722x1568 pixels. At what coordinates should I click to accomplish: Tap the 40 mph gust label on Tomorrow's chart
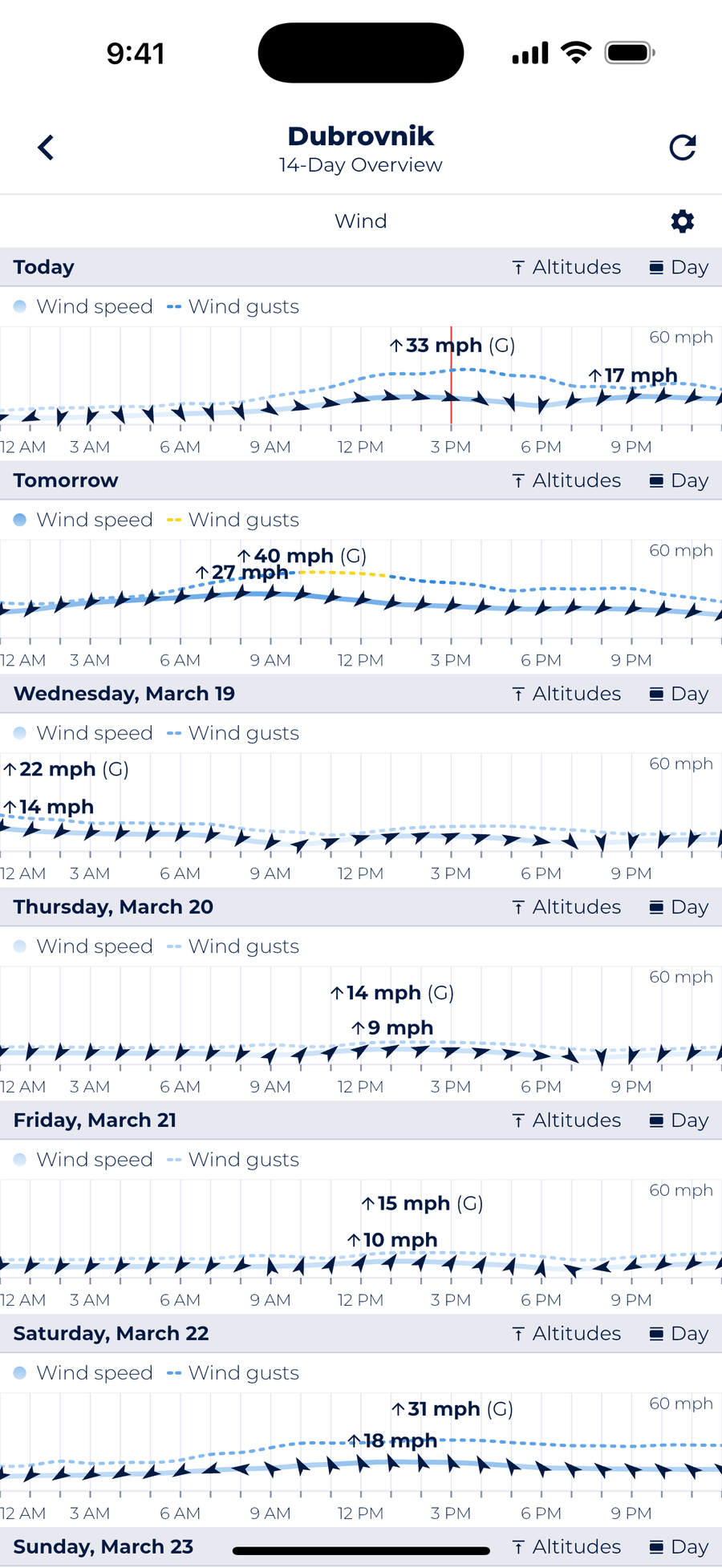pyautogui.click(x=302, y=555)
